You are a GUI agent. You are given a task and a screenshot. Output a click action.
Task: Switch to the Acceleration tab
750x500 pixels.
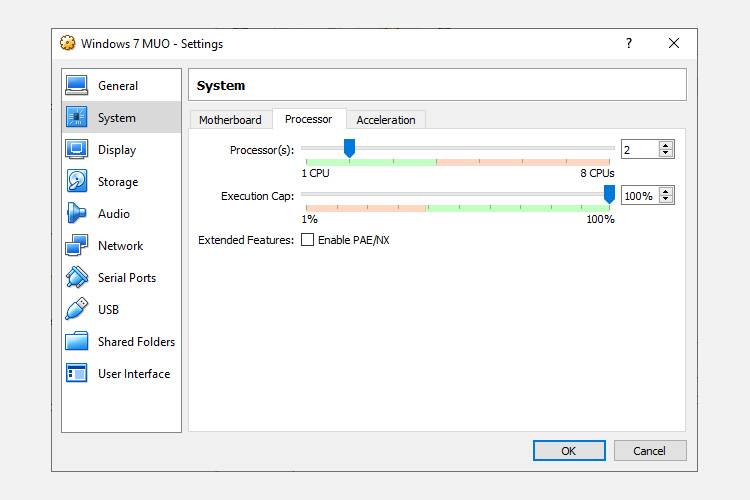386,120
